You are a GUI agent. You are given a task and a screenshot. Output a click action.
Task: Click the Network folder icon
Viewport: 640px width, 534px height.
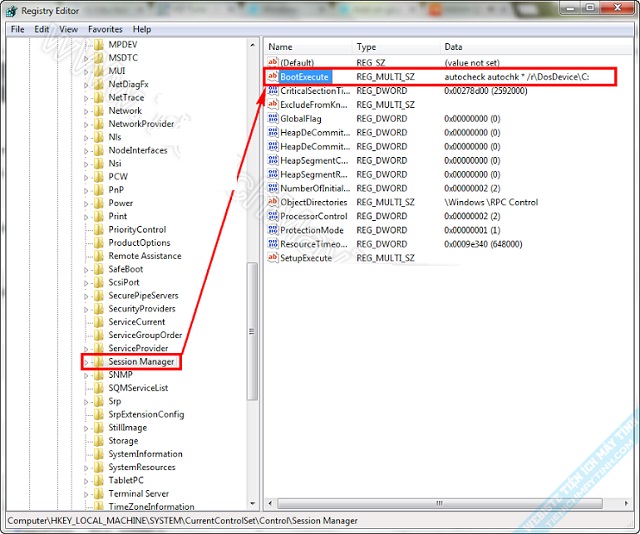pos(98,111)
